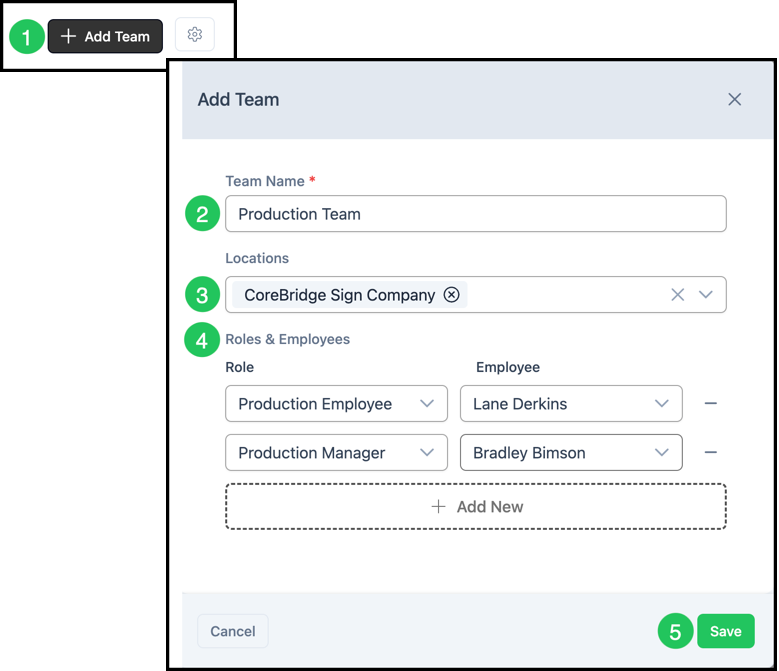Click the Team Name label
The height and width of the screenshot is (671, 779).
click(265, 181)
